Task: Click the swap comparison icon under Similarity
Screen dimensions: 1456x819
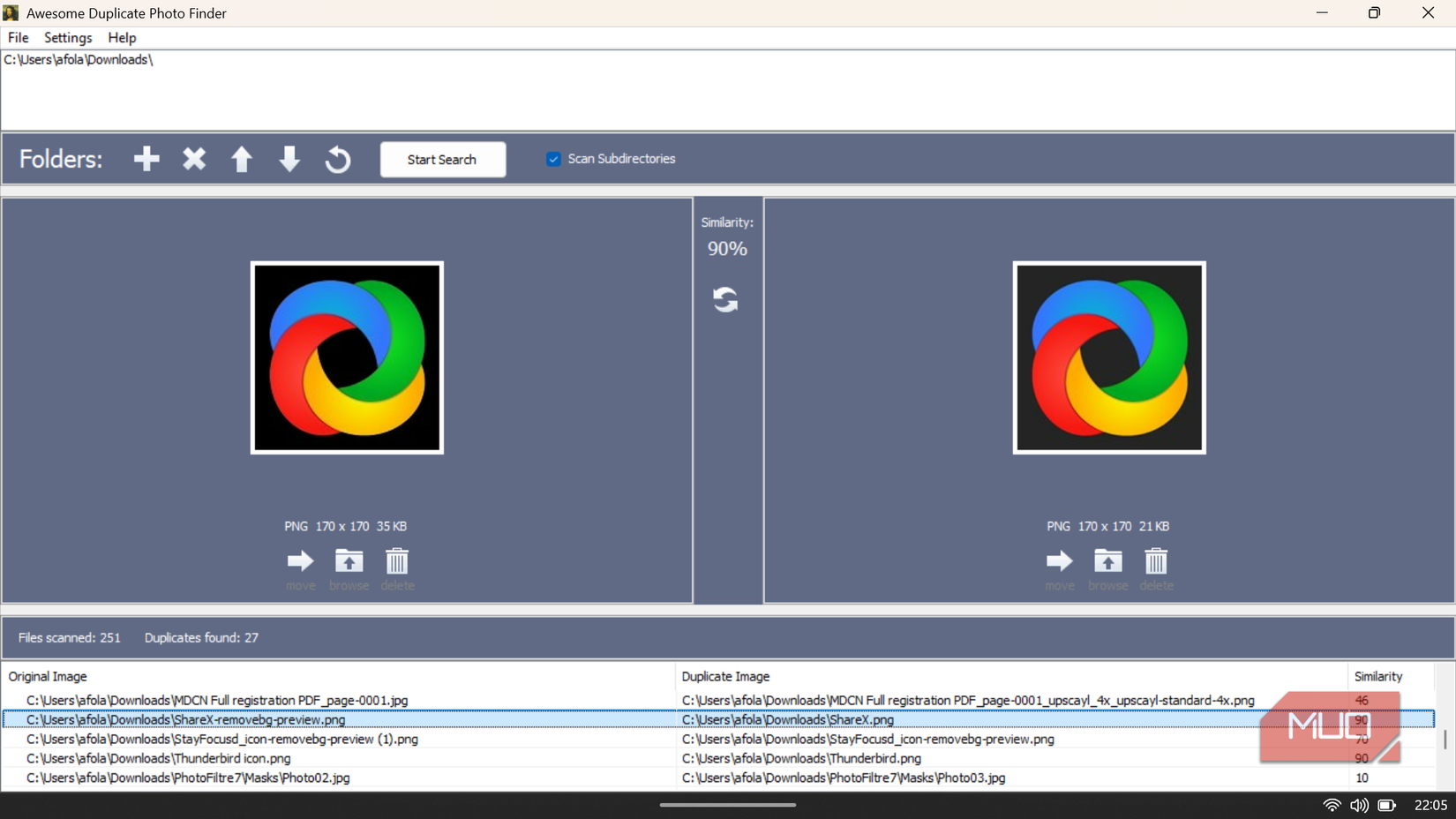Action: tap(726, 299)
